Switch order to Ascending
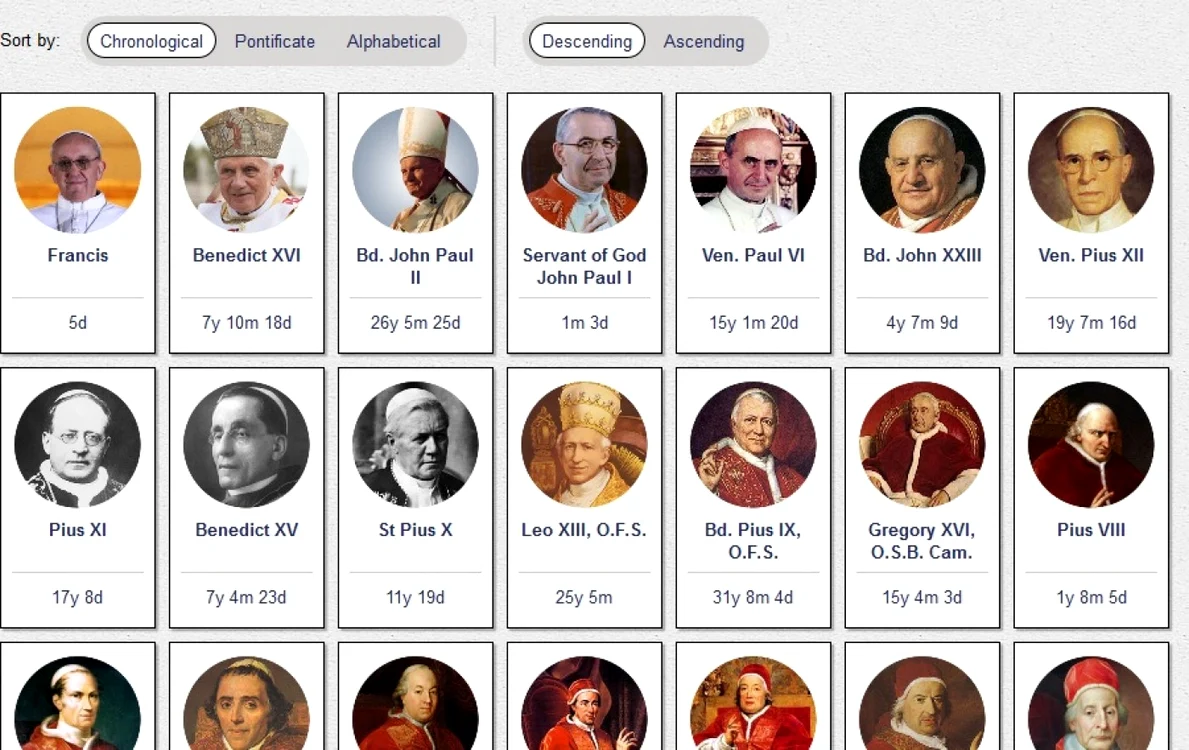The width and height of the screenshot is (1189, 750). (x=704, y=41)
